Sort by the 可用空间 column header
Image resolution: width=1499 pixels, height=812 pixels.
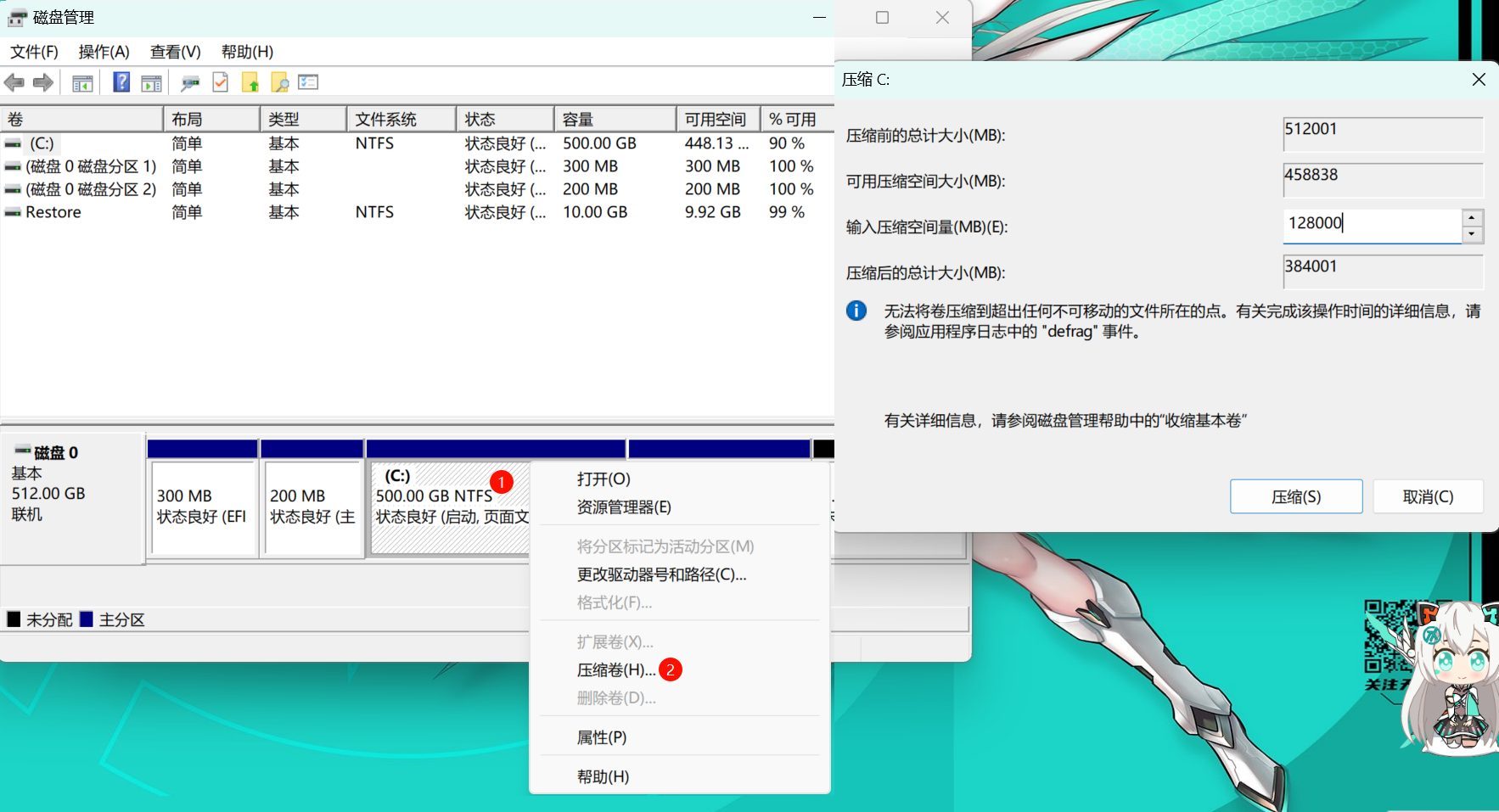(719, 120)
